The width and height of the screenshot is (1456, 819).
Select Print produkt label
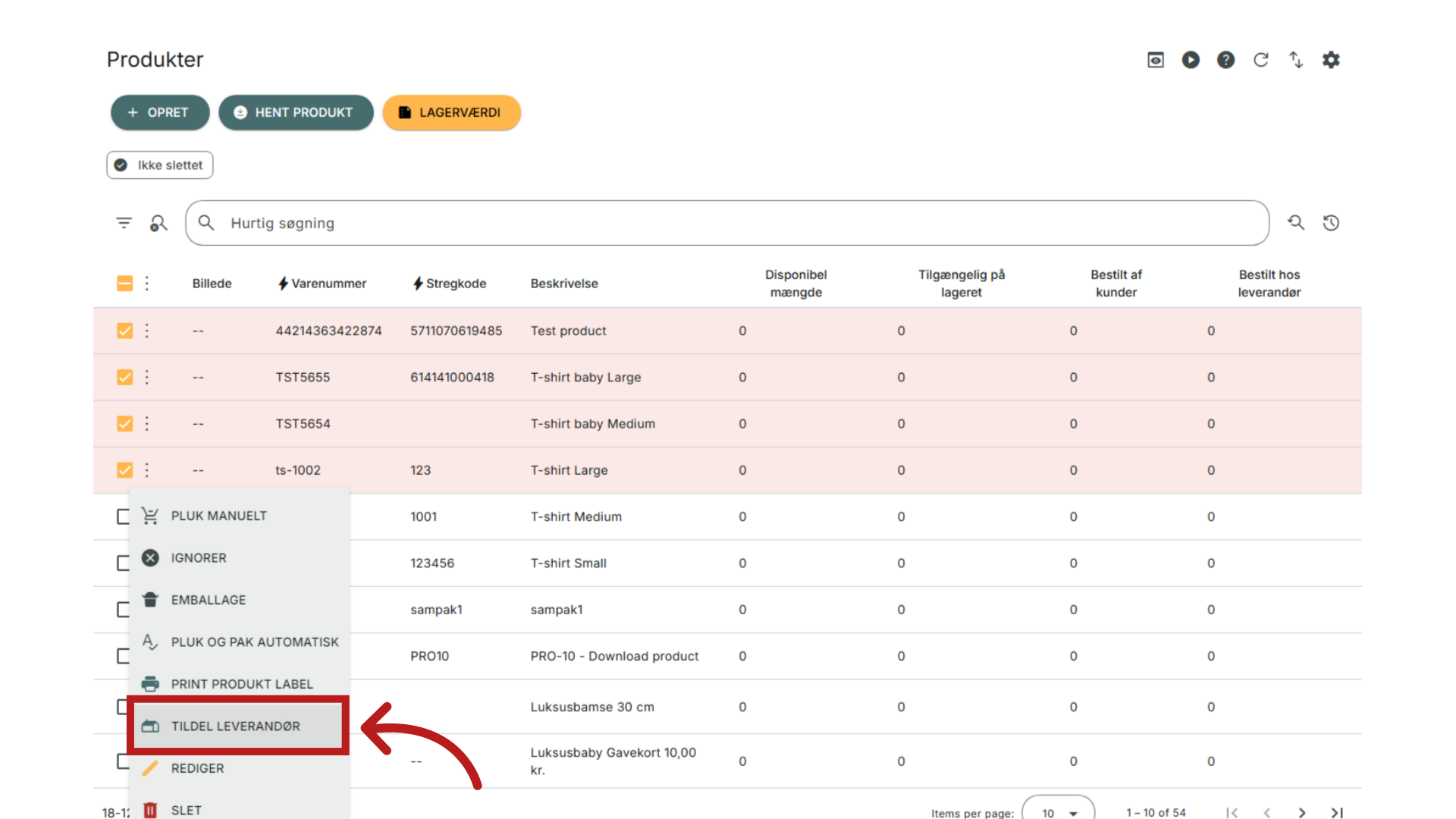tap(239, 684)
